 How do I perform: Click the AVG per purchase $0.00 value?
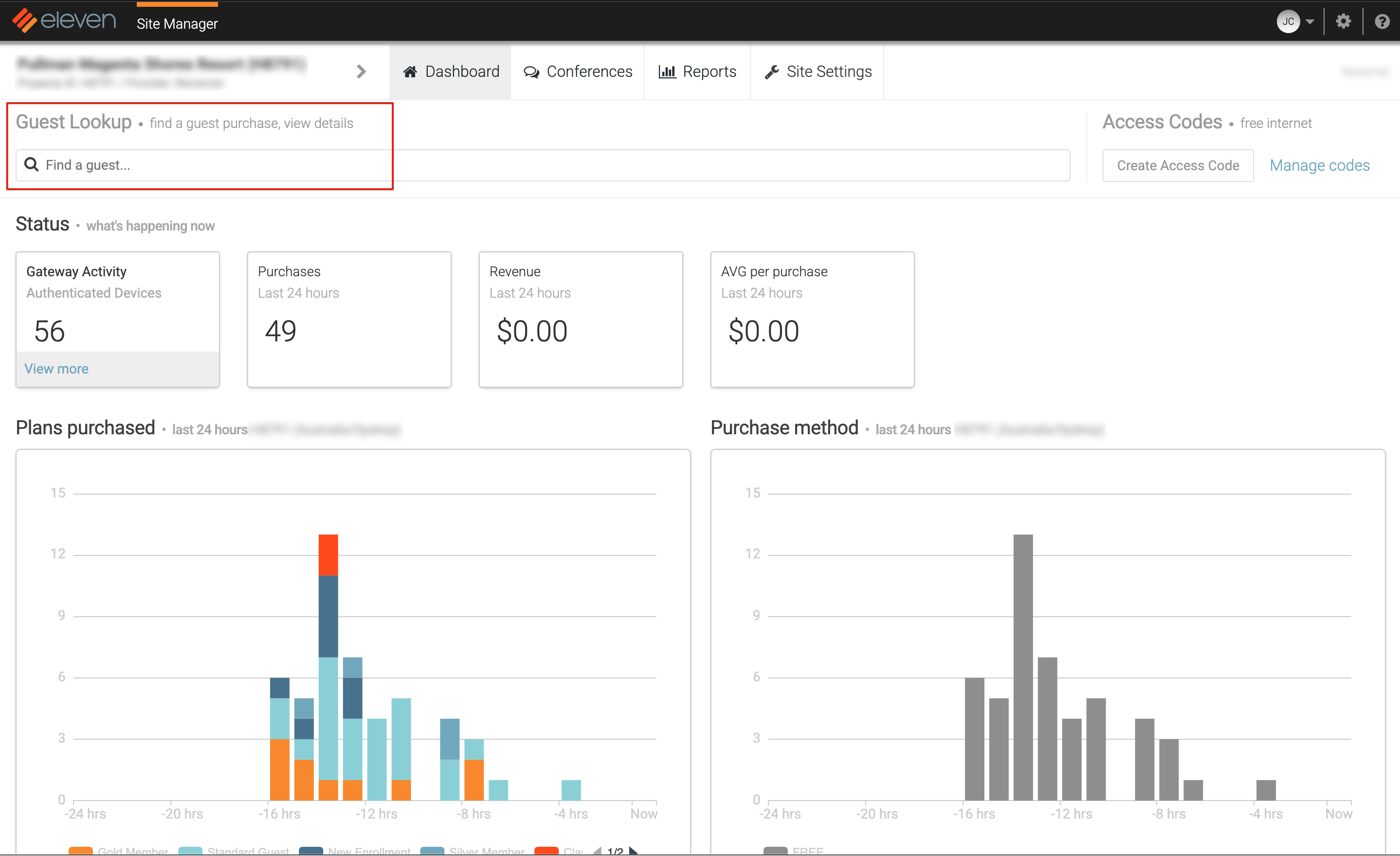pyautogui.click(x=764, y=331)
